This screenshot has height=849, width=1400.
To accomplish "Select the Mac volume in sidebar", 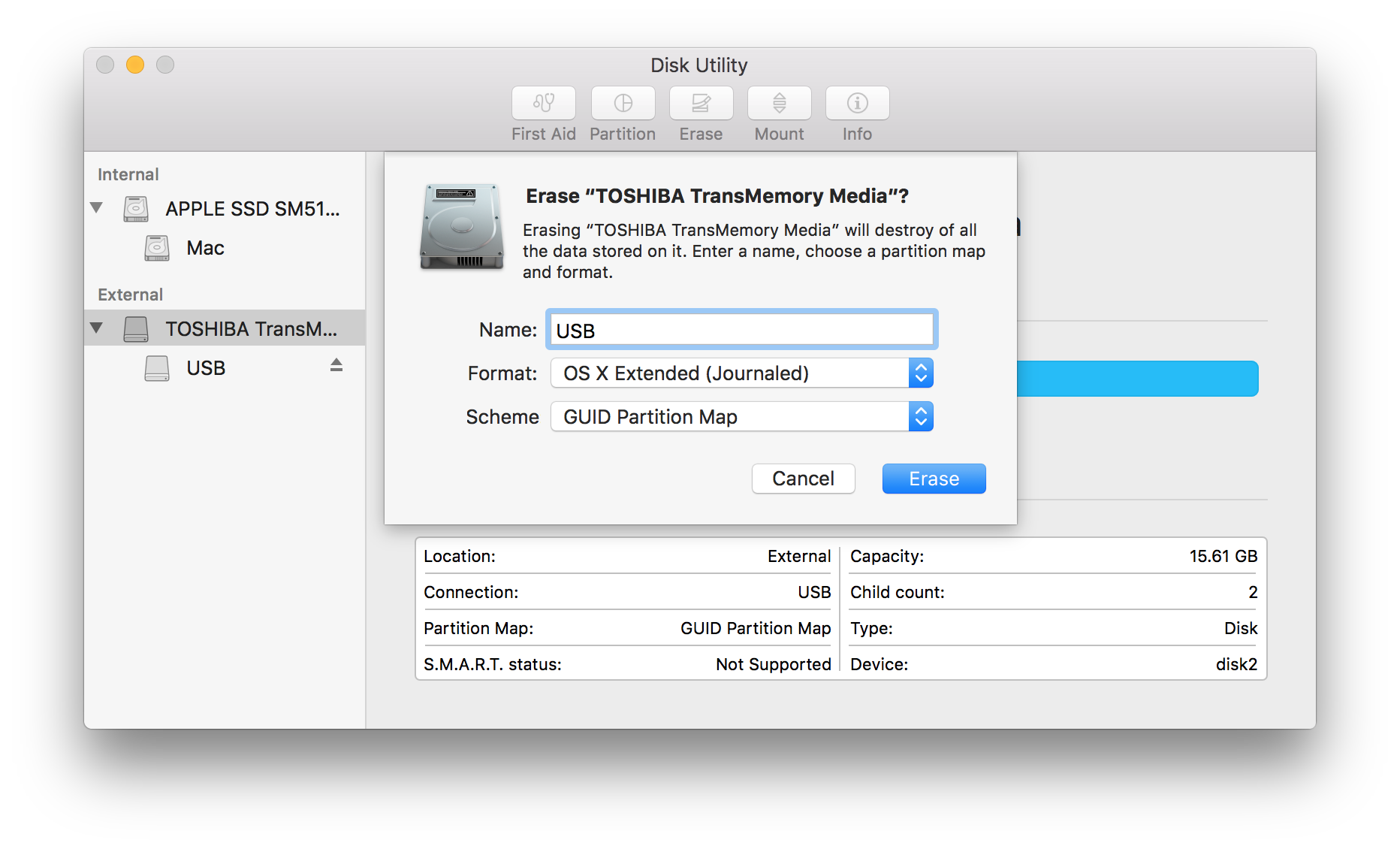I will tap(205, 248).
